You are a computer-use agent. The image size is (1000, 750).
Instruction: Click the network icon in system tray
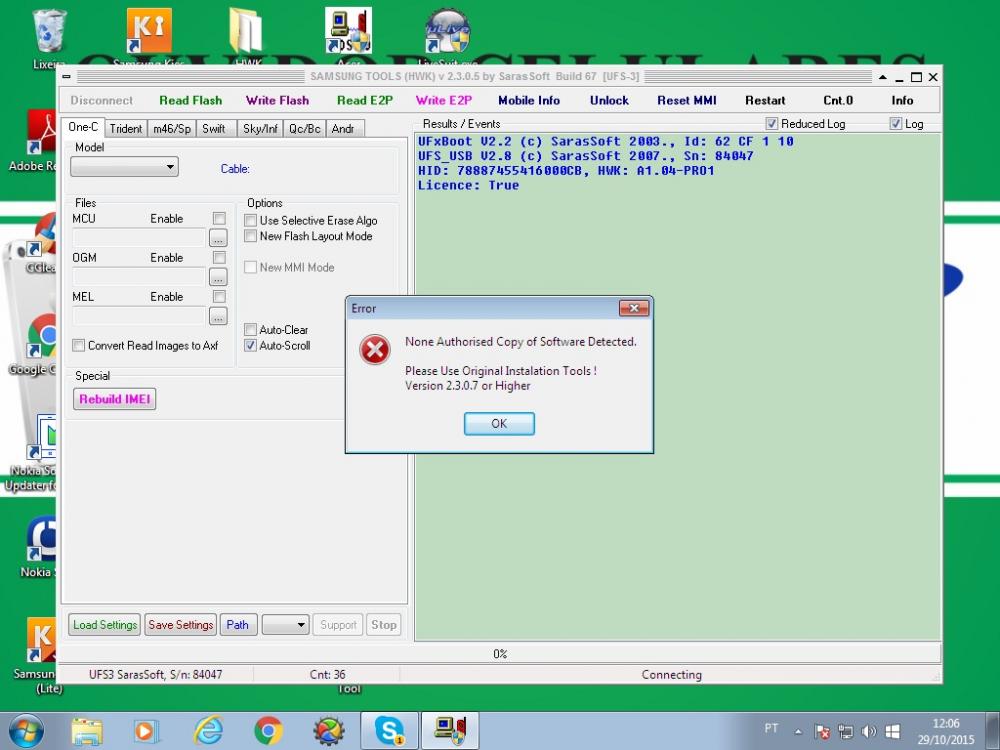click(846, 732)
